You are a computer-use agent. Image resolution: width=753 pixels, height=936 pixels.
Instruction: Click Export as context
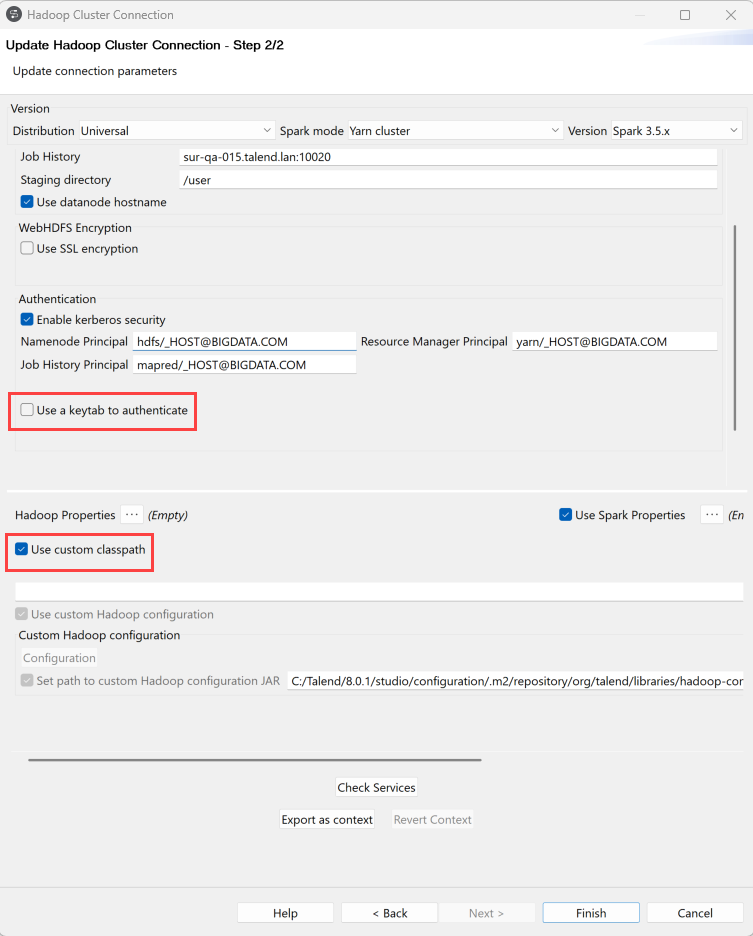[x=325, y=819]
